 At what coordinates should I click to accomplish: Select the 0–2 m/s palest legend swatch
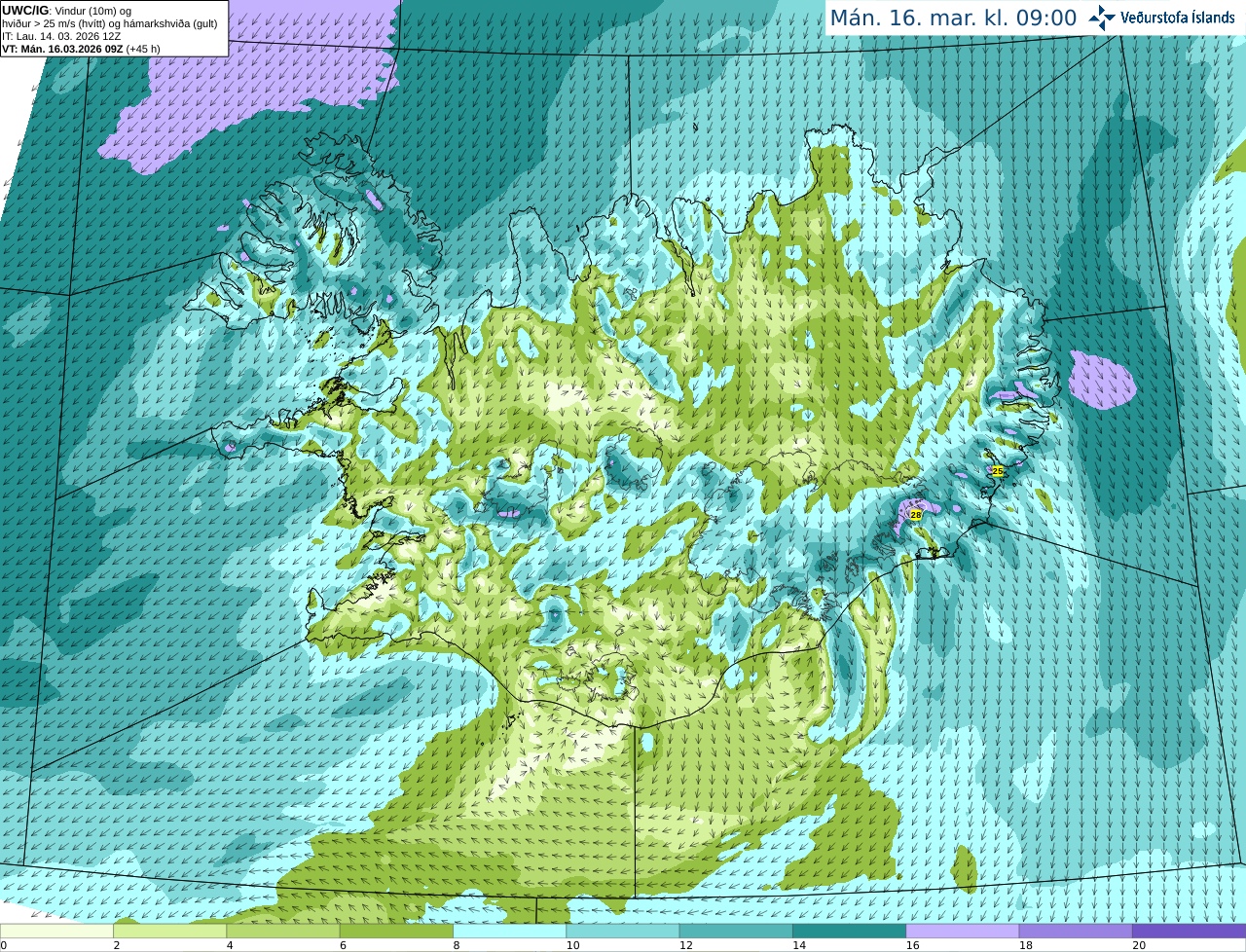[x=56, y=931]
